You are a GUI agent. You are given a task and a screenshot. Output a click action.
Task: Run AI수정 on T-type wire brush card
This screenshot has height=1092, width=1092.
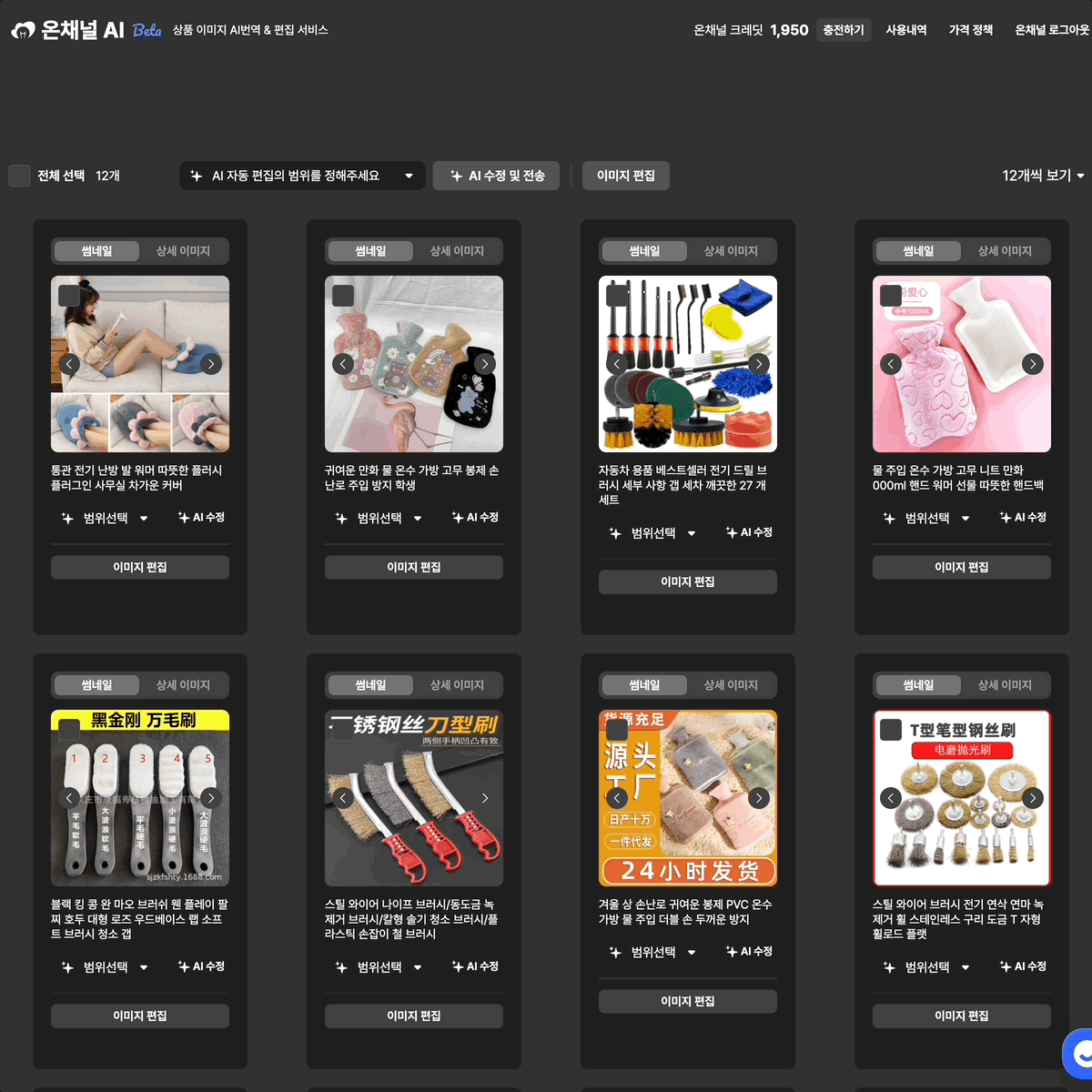1023,966
